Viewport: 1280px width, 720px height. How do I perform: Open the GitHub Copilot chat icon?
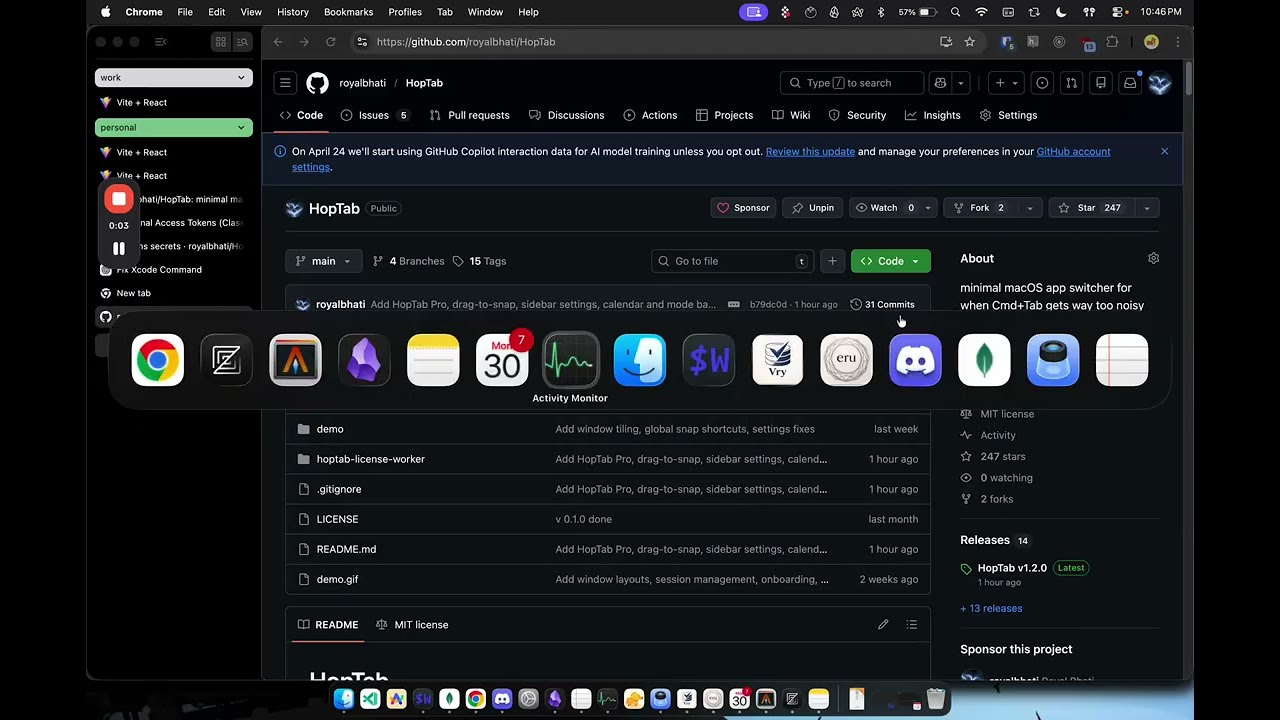coord(940,83)
